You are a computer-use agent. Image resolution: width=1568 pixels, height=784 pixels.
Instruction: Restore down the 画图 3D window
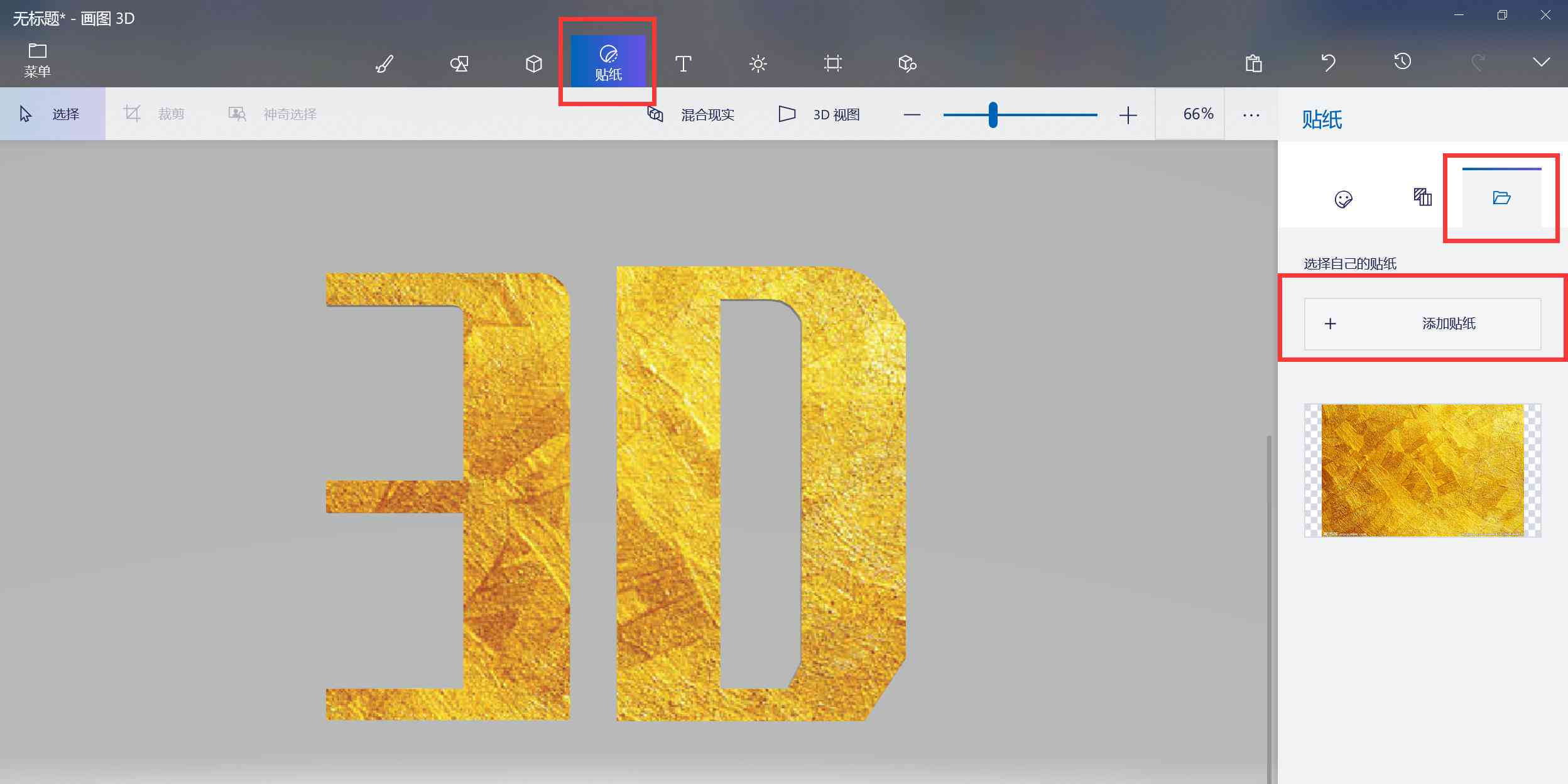pyautogui.click(x=1502, y=15)
